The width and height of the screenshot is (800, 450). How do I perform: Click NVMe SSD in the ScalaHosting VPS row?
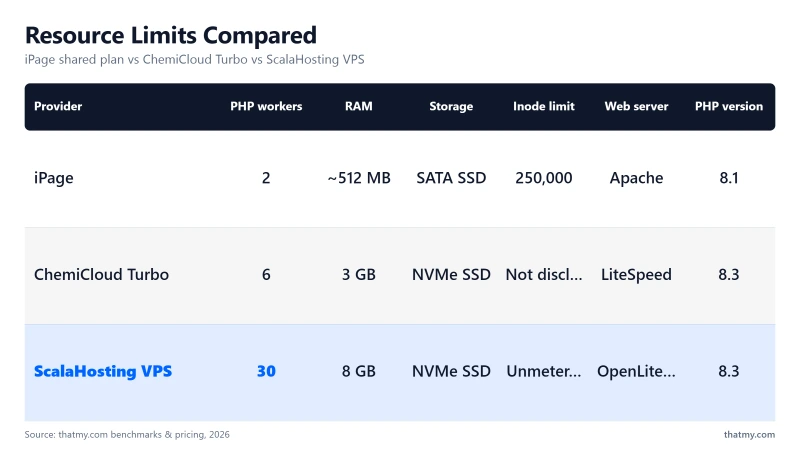[451, 371]
